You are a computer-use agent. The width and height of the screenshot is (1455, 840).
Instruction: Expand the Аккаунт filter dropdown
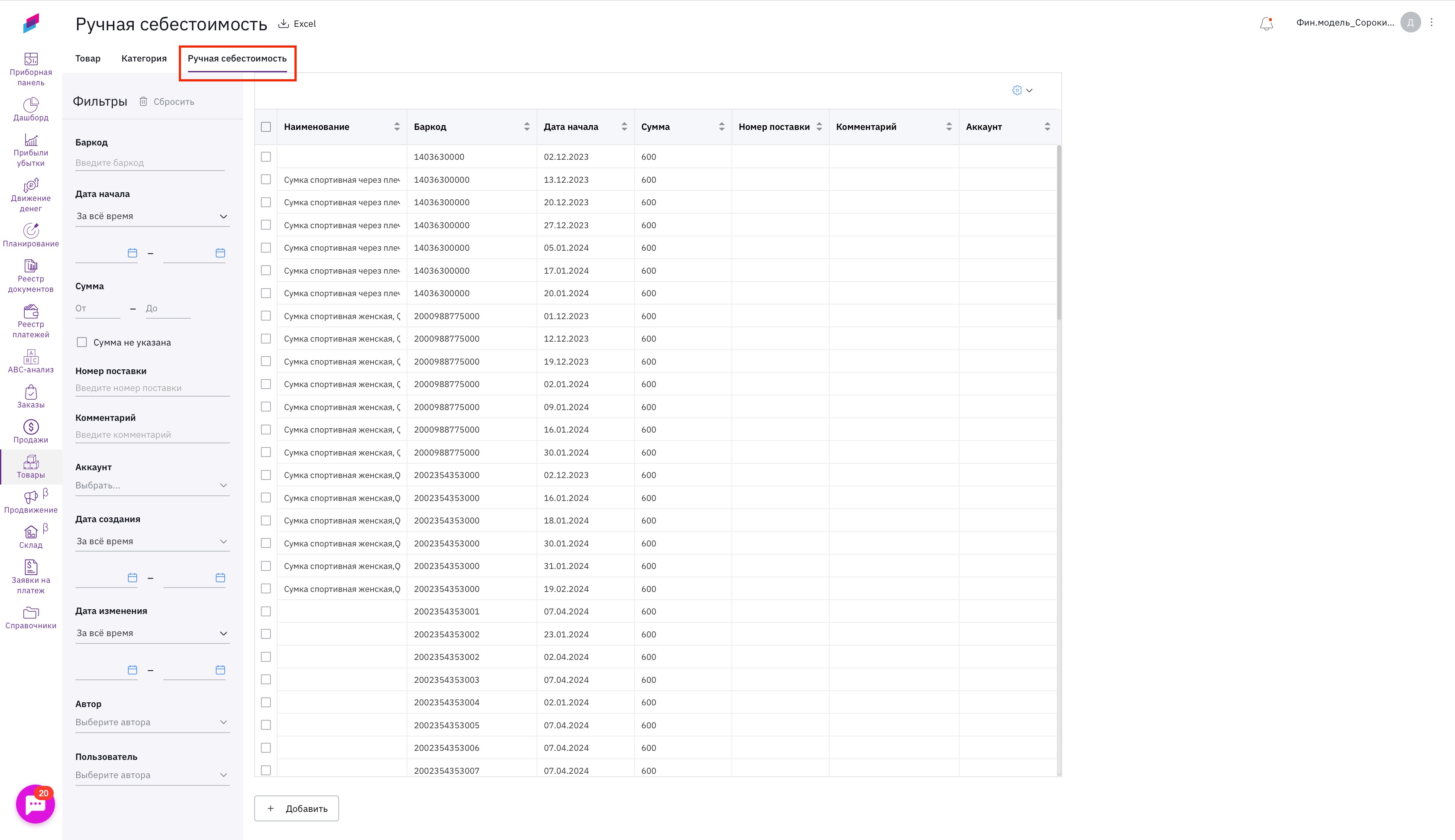(x=152, y=485)
